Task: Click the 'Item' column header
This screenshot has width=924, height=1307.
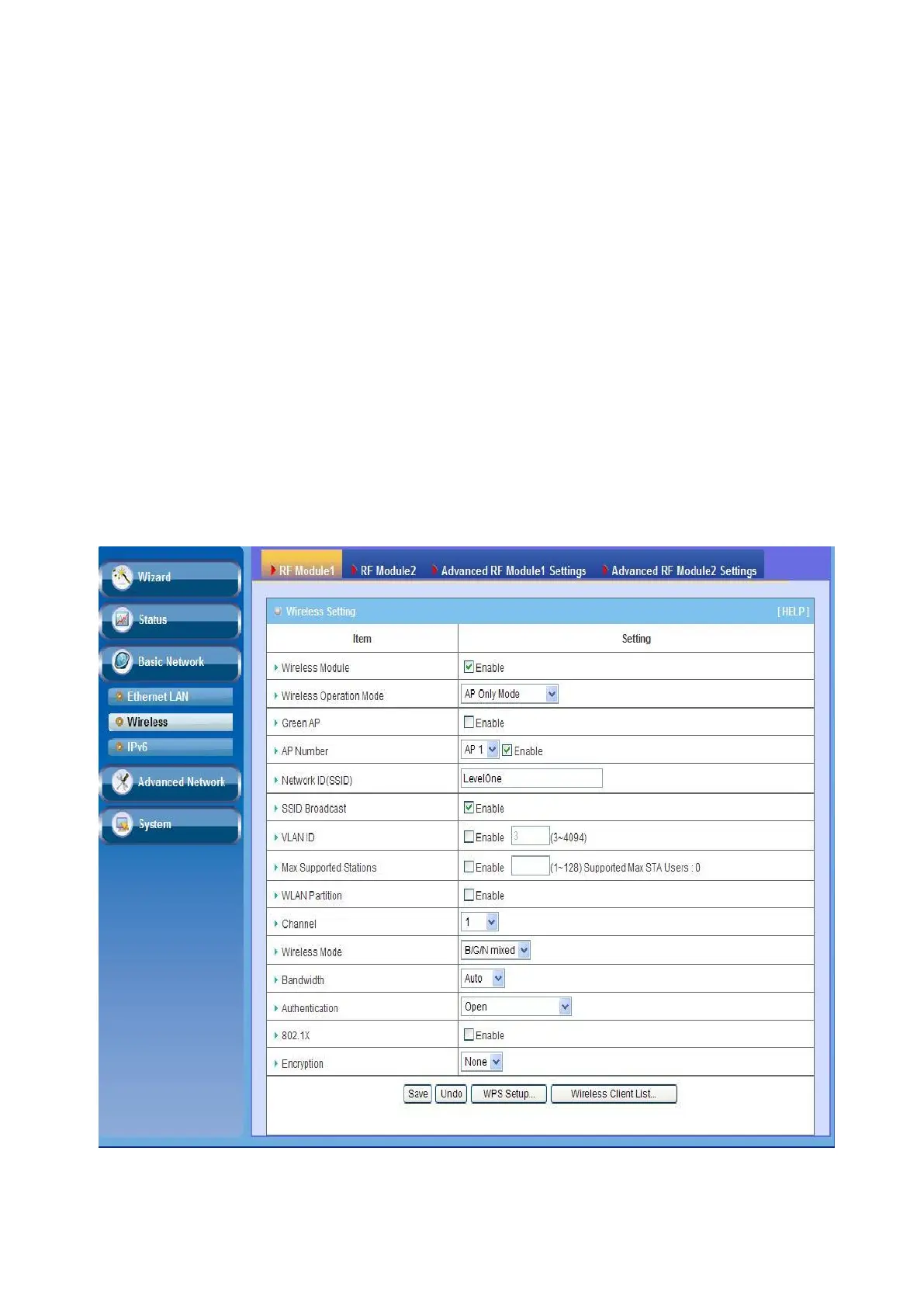Action: 362,639
